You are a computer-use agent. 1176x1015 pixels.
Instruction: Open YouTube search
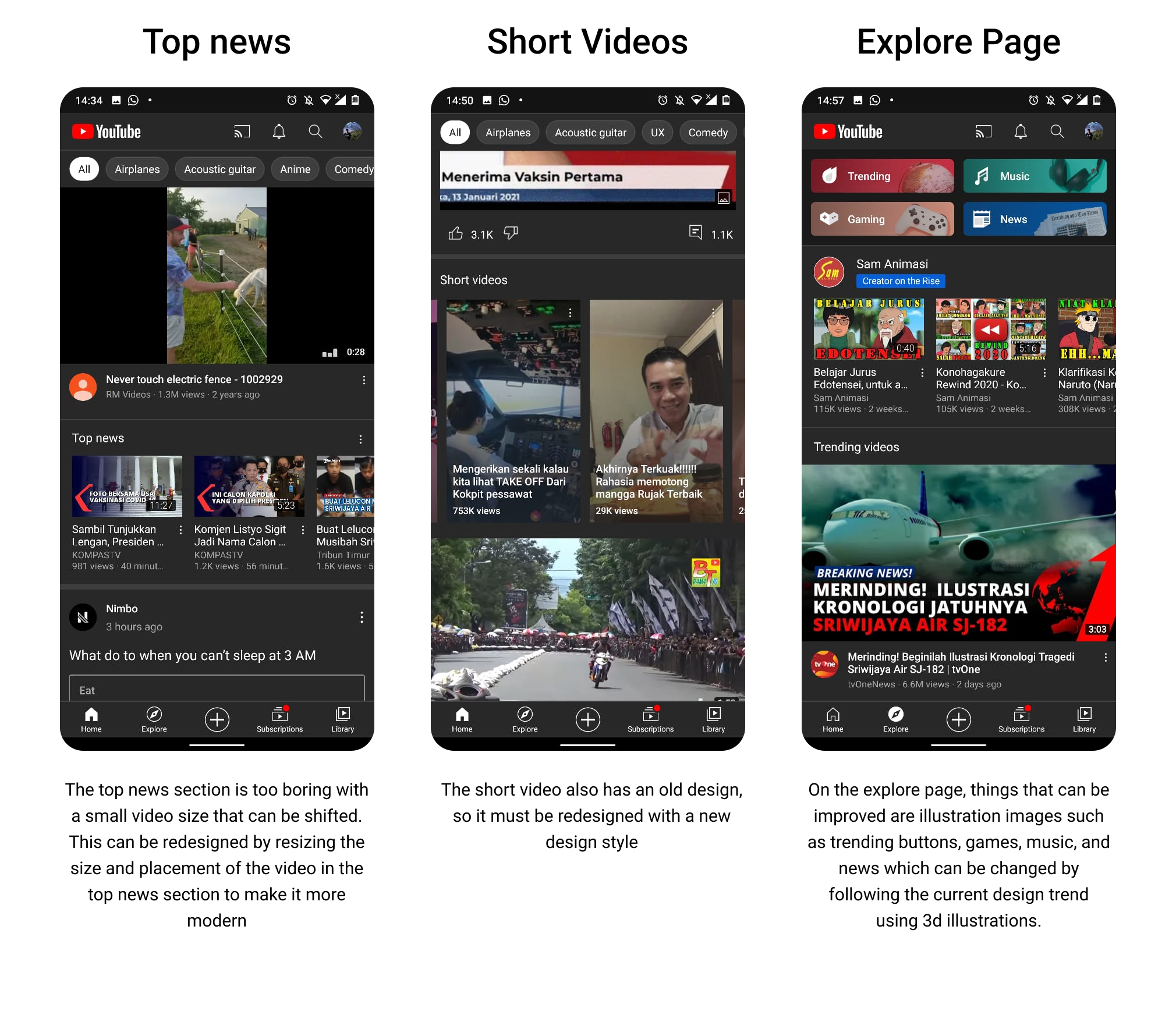(x=315, y=132)
